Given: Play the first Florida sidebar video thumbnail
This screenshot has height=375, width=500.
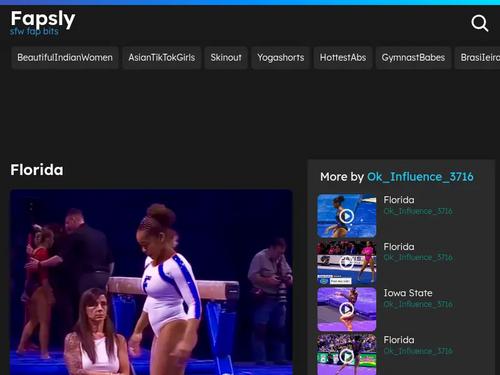Looking at the screenshot, I should (x=347, y=216).
